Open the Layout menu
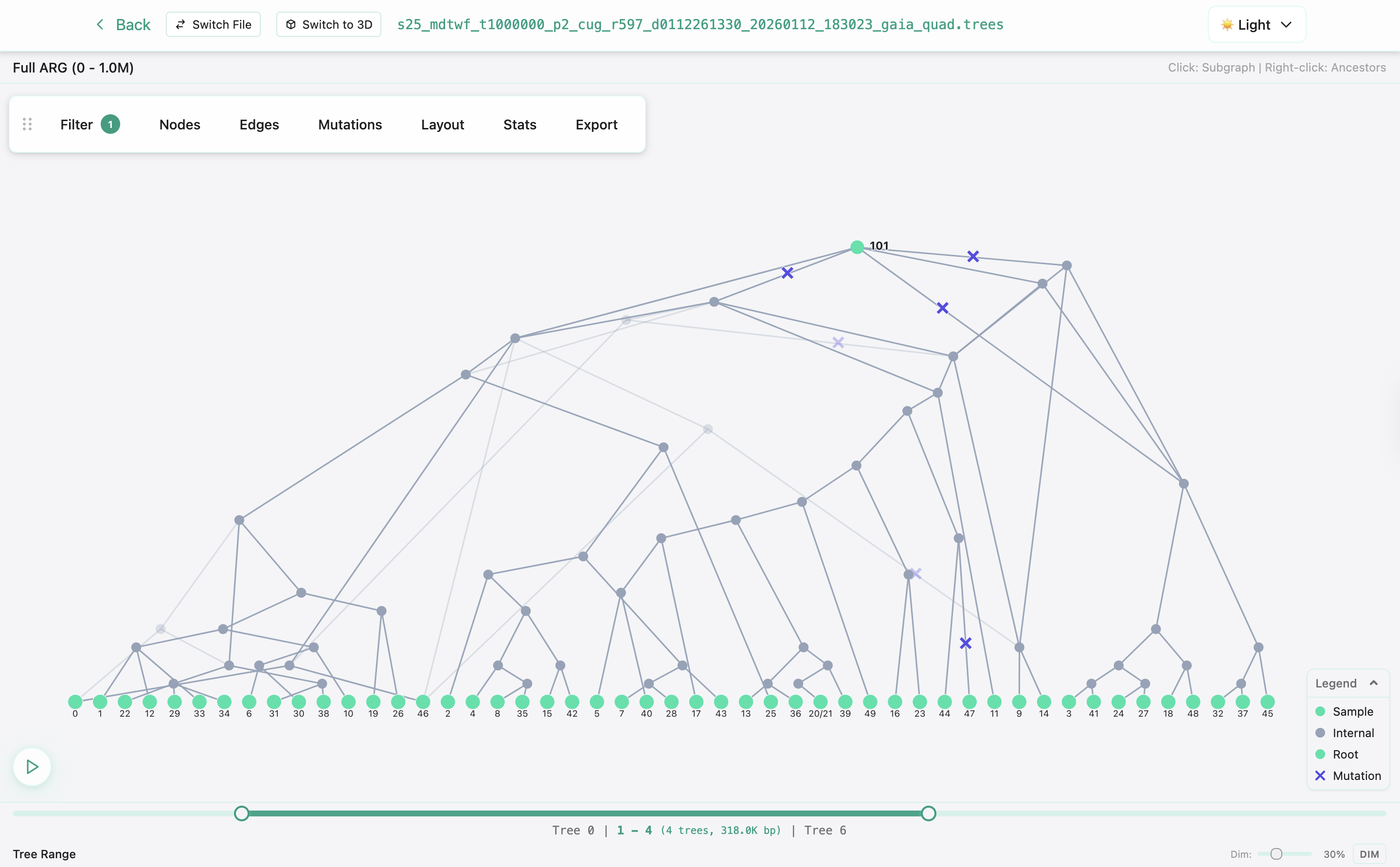The image size is (1400, 867). 443,125
